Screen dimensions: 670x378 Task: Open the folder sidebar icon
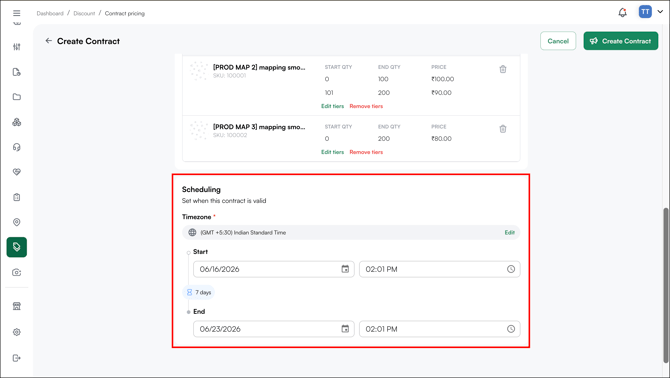click(17, 97)
